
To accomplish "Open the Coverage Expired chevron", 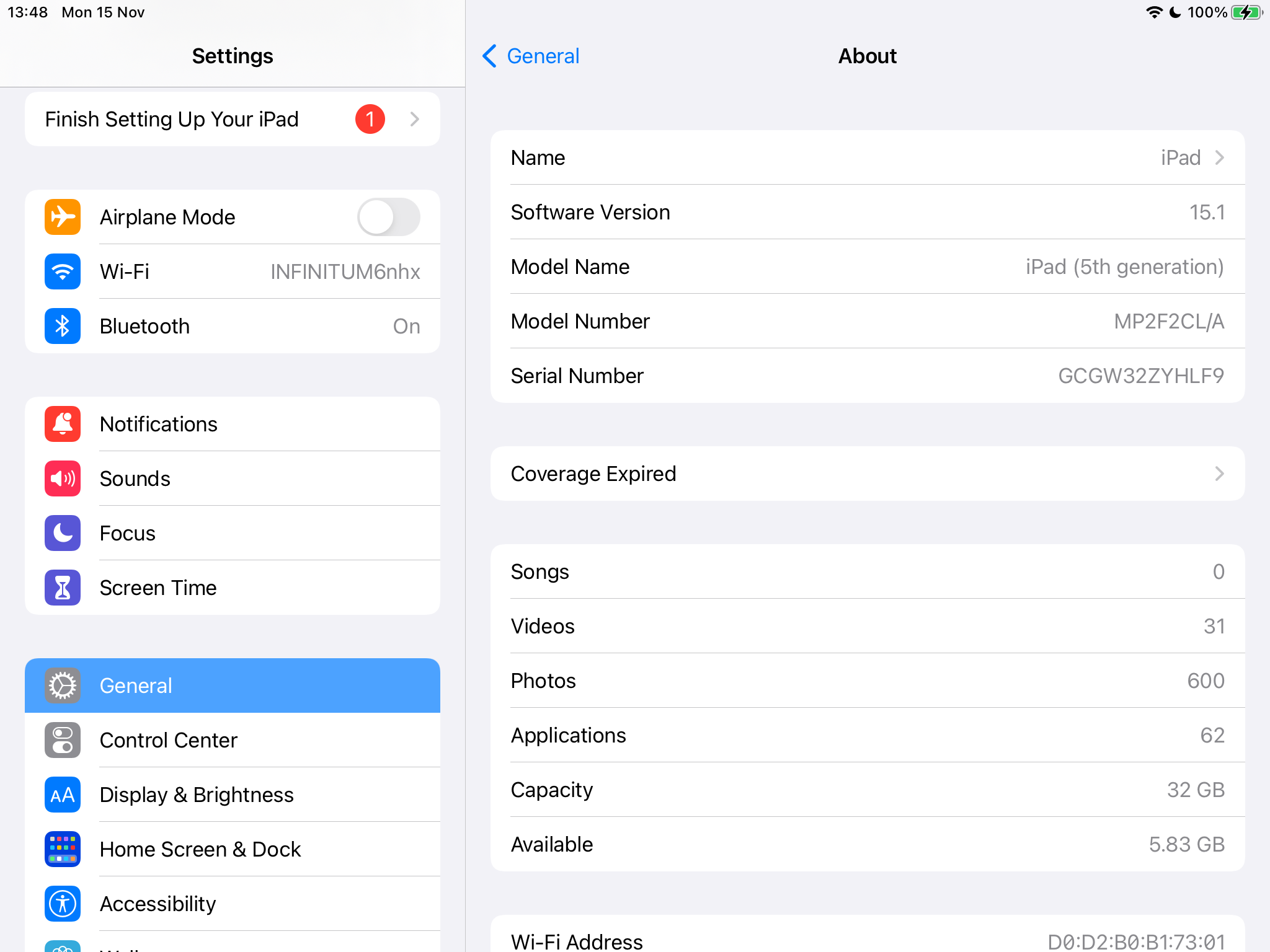I will (1219, 474).
